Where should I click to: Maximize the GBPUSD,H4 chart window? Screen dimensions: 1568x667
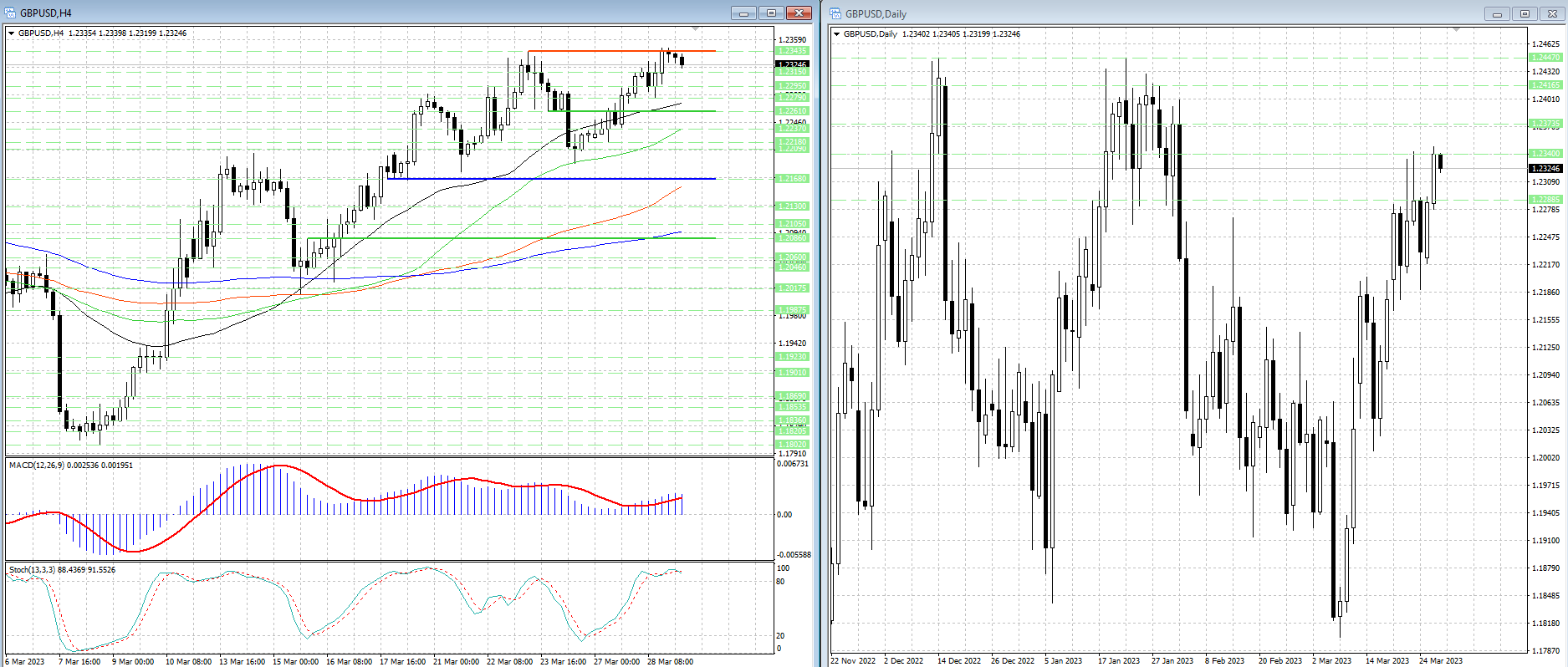771,13
